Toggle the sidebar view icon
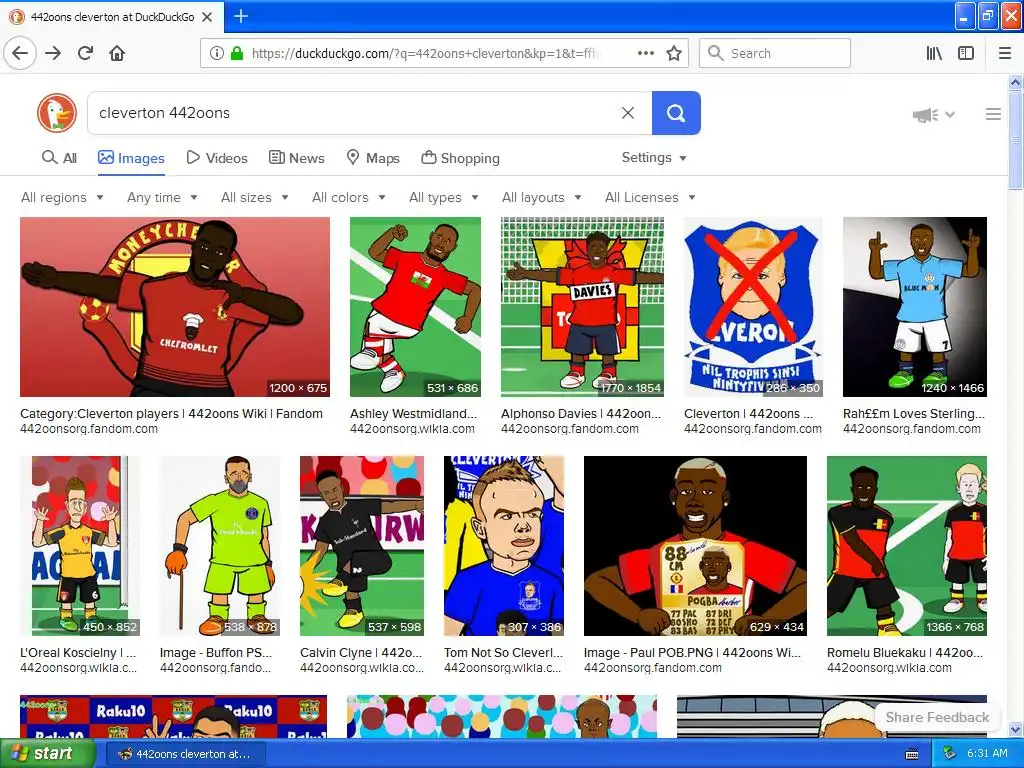The width and height of the screenshot is (1024, 768). click(x=966, y=53)
